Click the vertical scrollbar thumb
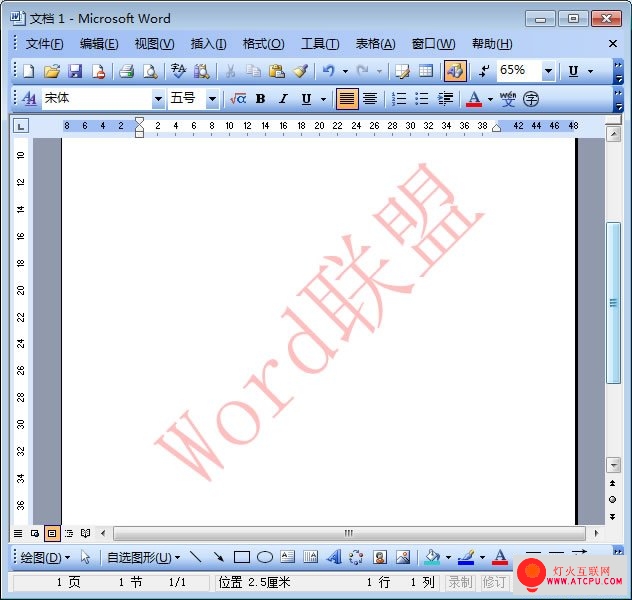The height and width of the screenshot is (600, 632). click(613, 303)
